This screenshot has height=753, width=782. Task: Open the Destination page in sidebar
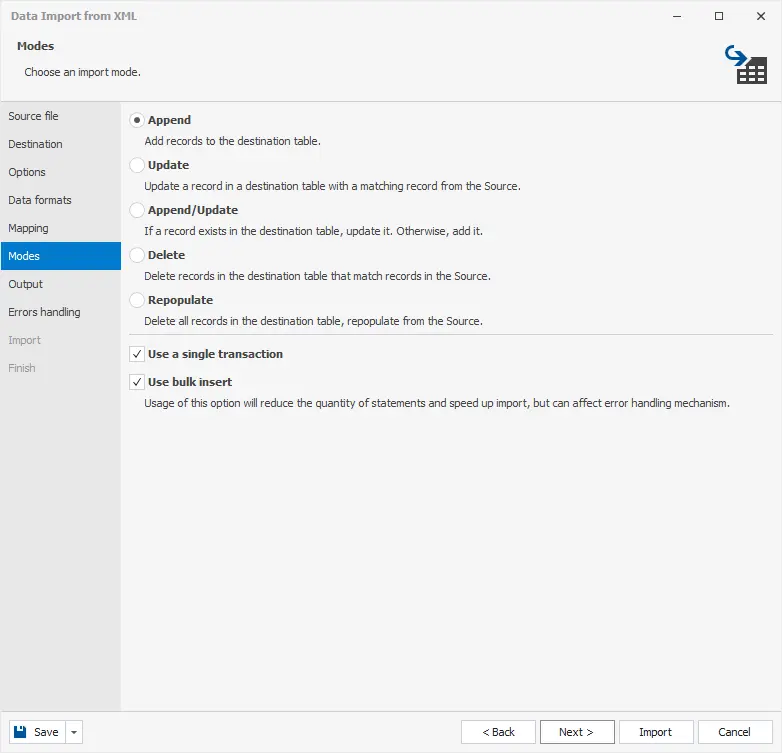(x=36, y=144)
